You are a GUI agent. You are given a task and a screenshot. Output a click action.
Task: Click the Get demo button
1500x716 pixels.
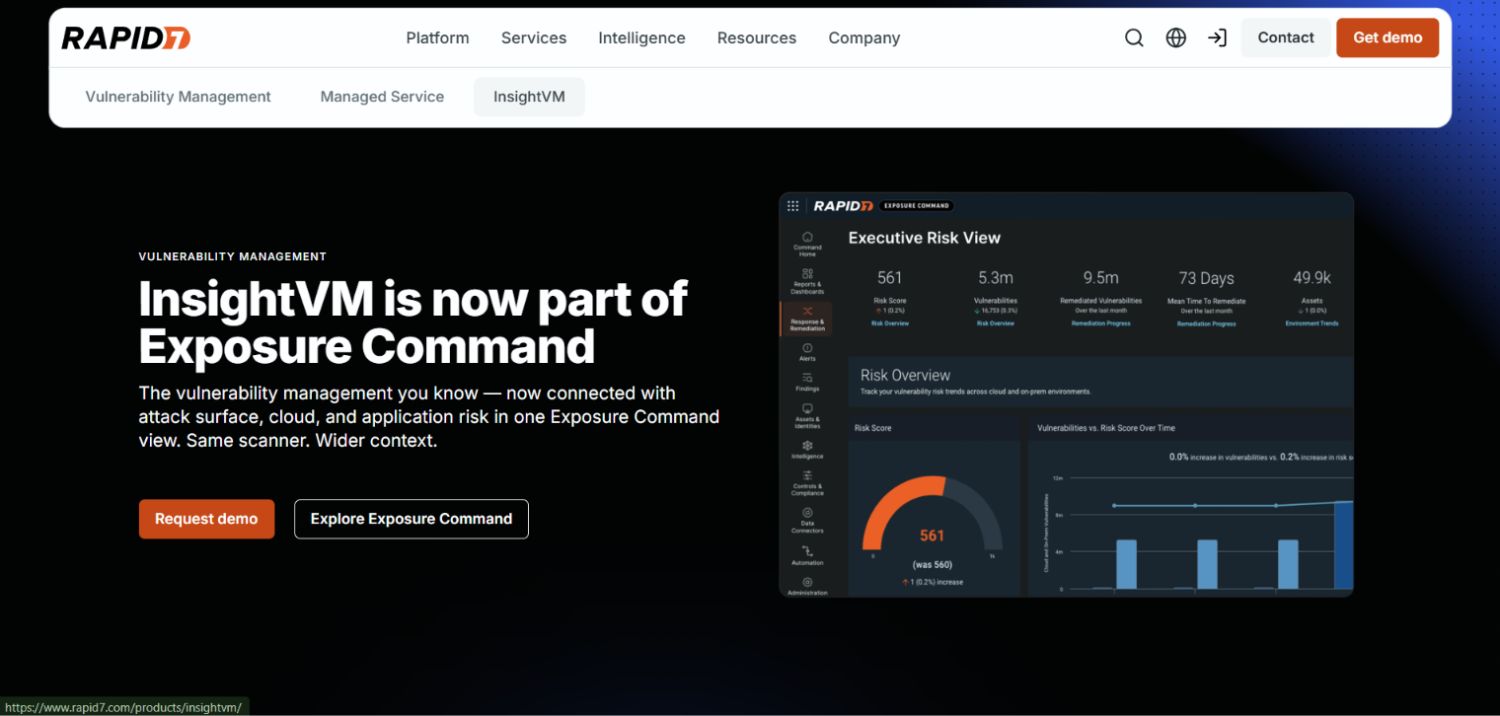point(1388,38)
